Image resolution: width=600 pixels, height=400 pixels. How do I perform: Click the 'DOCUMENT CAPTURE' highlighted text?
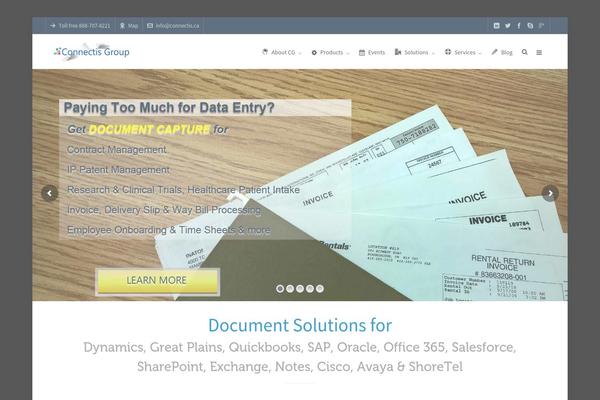point(149,130)
